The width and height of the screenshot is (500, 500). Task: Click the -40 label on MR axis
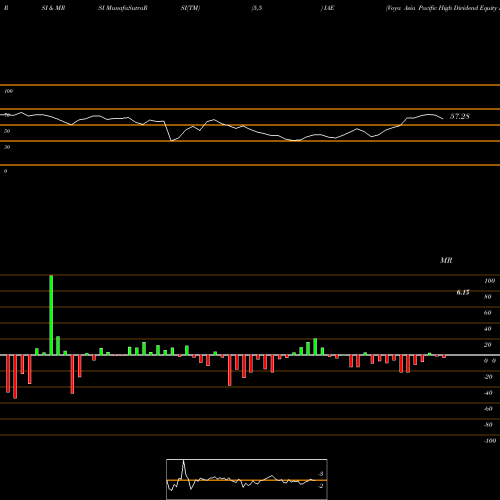pyautogui.click(x=488, y=393)
